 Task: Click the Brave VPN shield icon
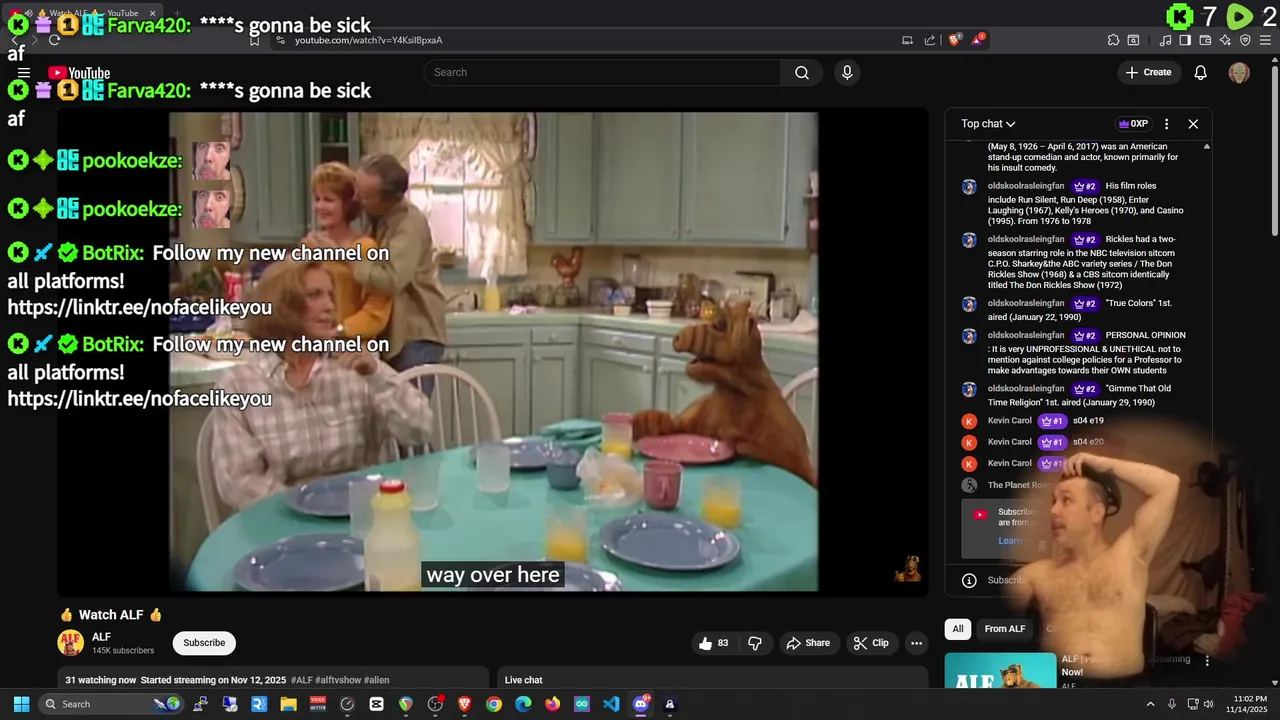pos(1245,40)
